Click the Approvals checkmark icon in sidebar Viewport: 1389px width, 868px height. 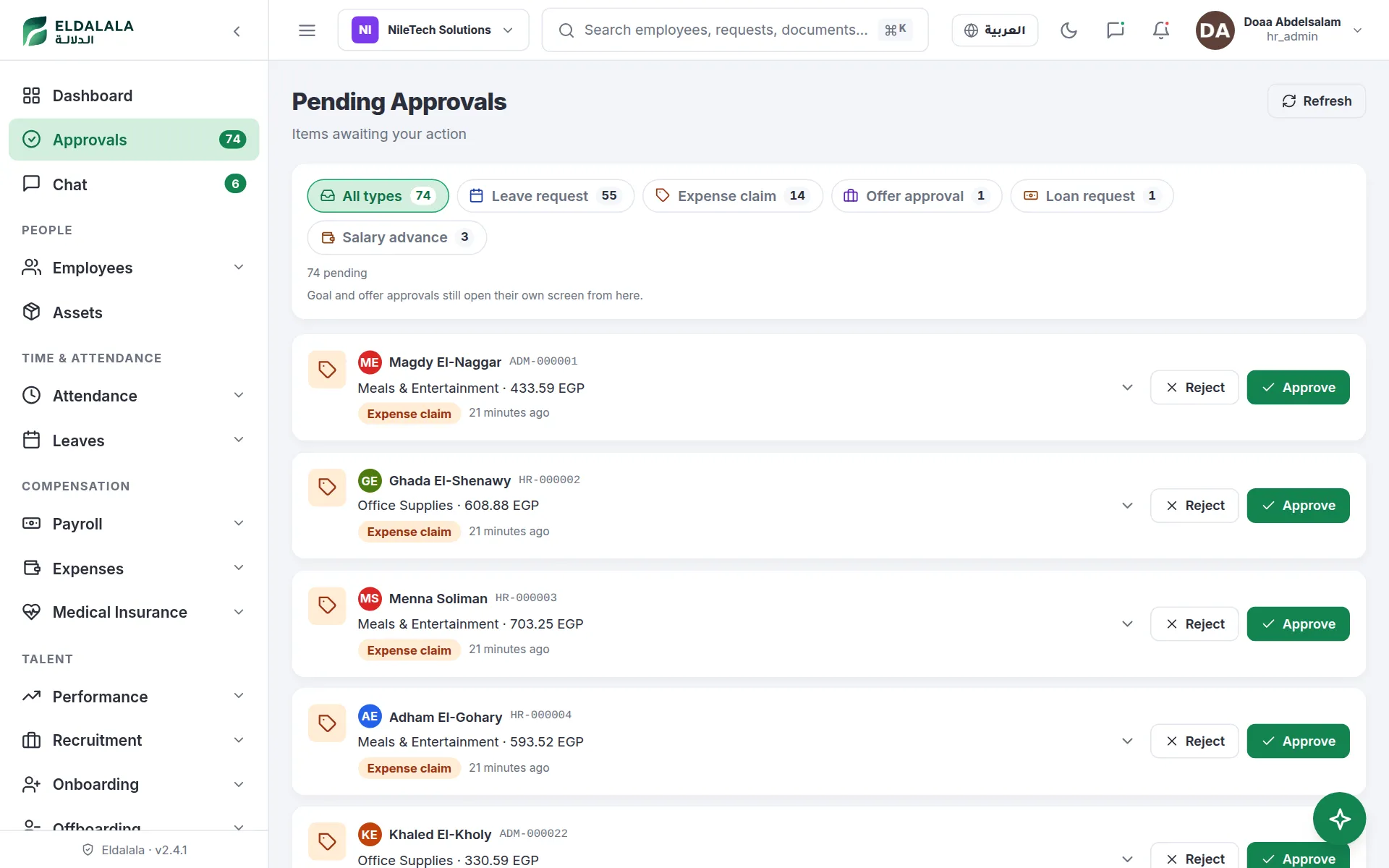click(x=31, y=139)
